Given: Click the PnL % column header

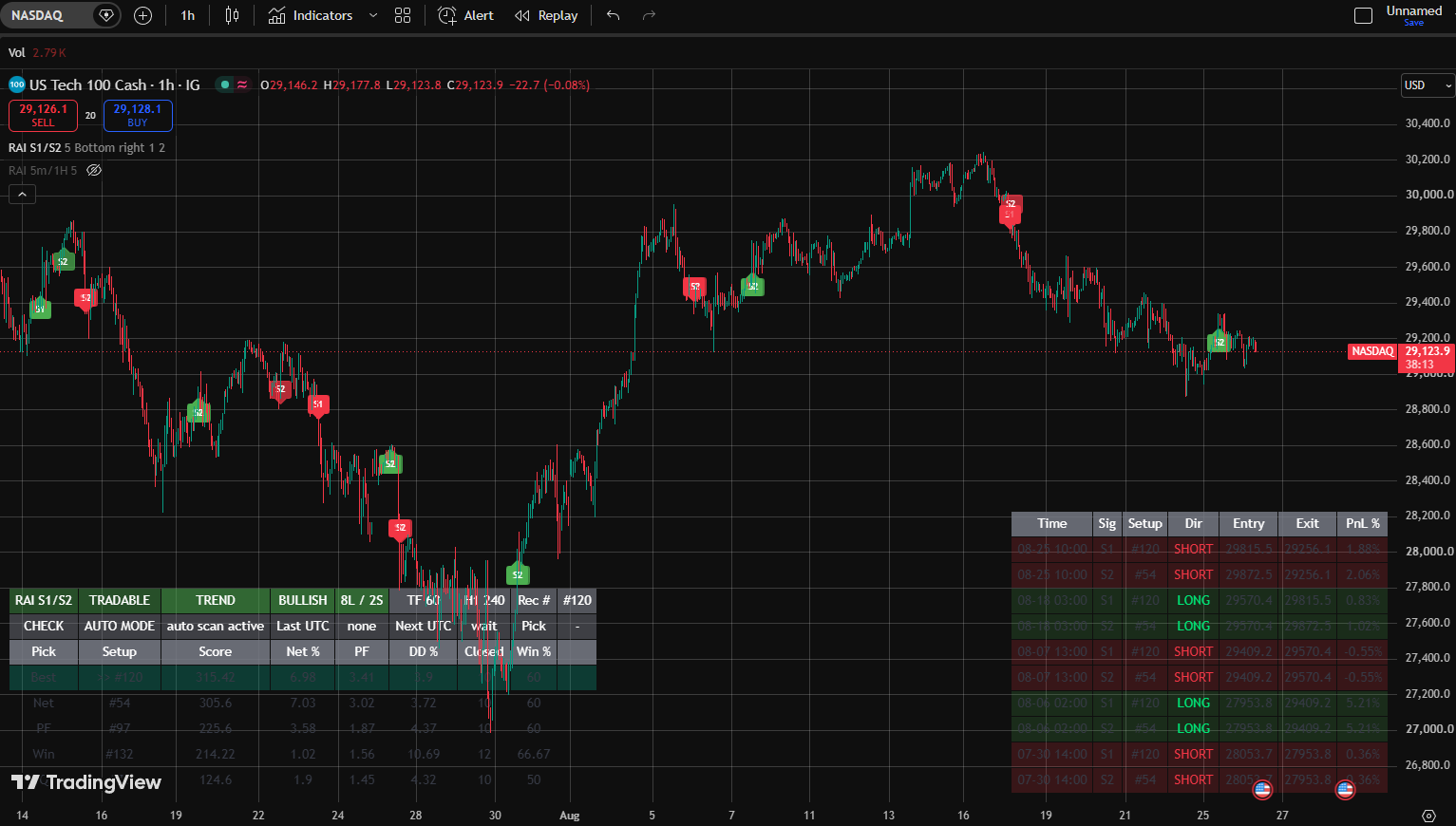Looking at the screenshot, I should tap(1363, 523).
